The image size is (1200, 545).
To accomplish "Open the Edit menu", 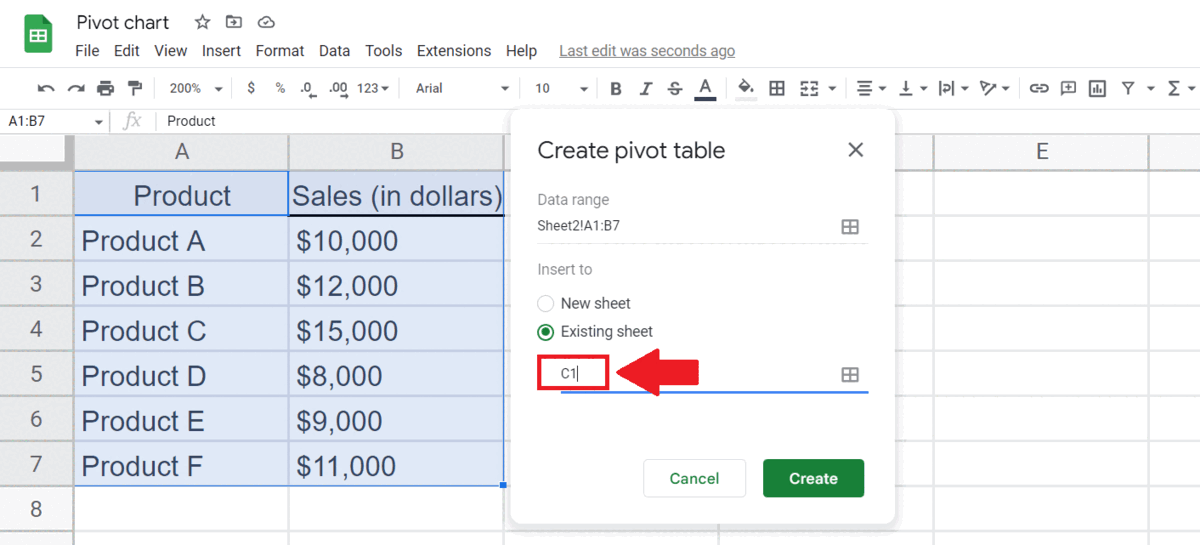I will 127,51.
